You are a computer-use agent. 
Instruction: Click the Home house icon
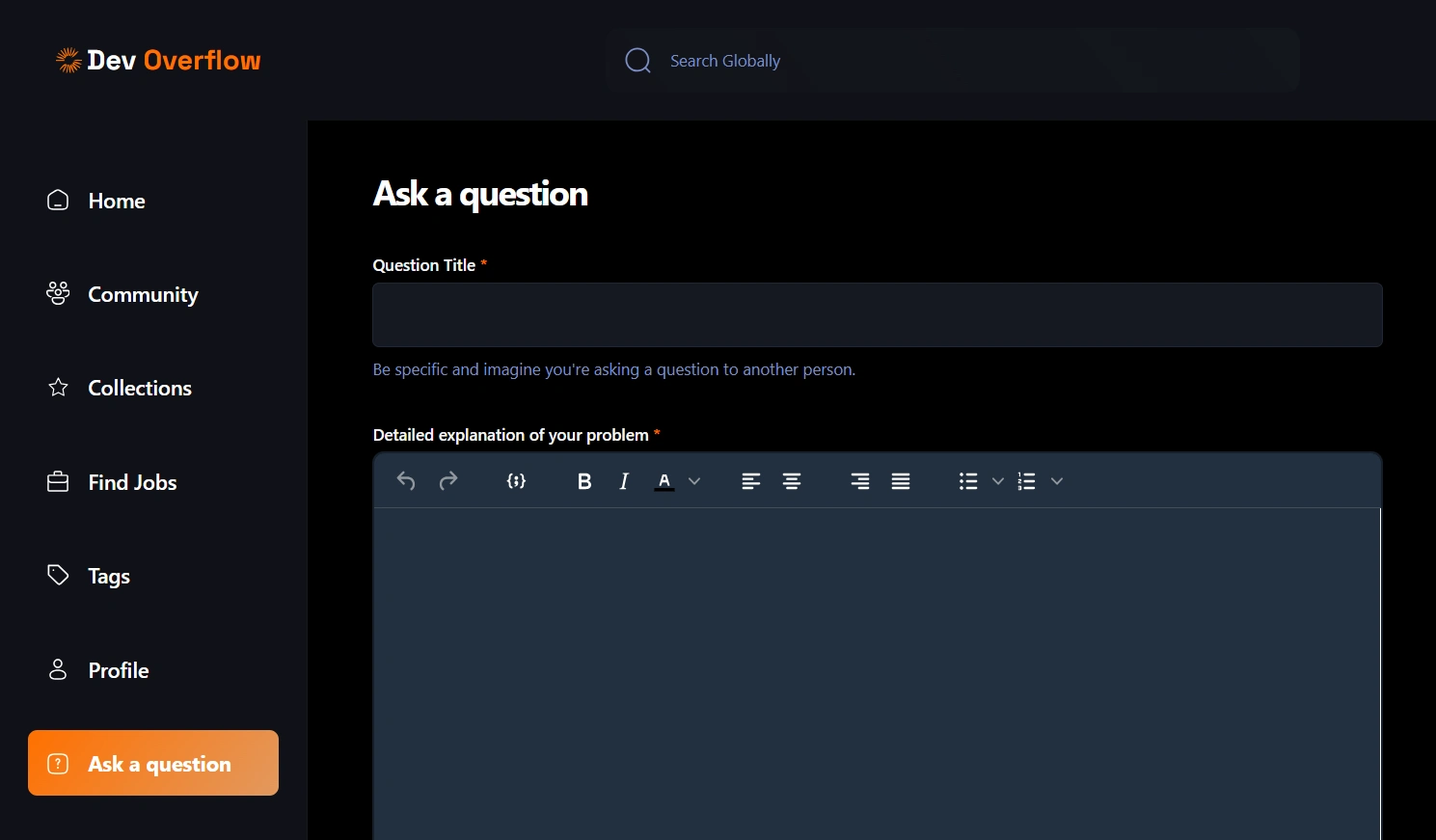(58, 200)
